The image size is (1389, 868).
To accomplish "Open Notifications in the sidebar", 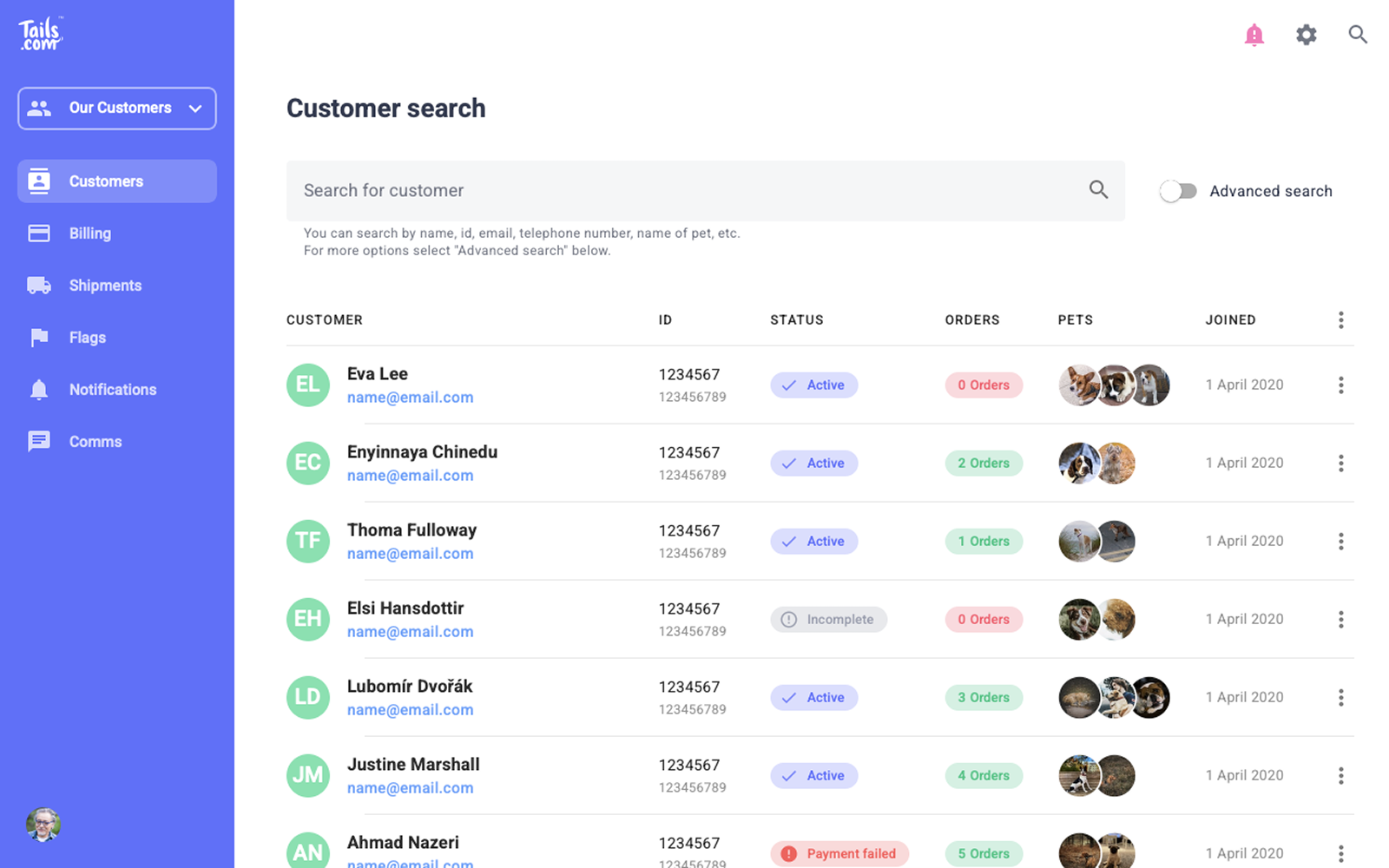I will tap(112, 390).
